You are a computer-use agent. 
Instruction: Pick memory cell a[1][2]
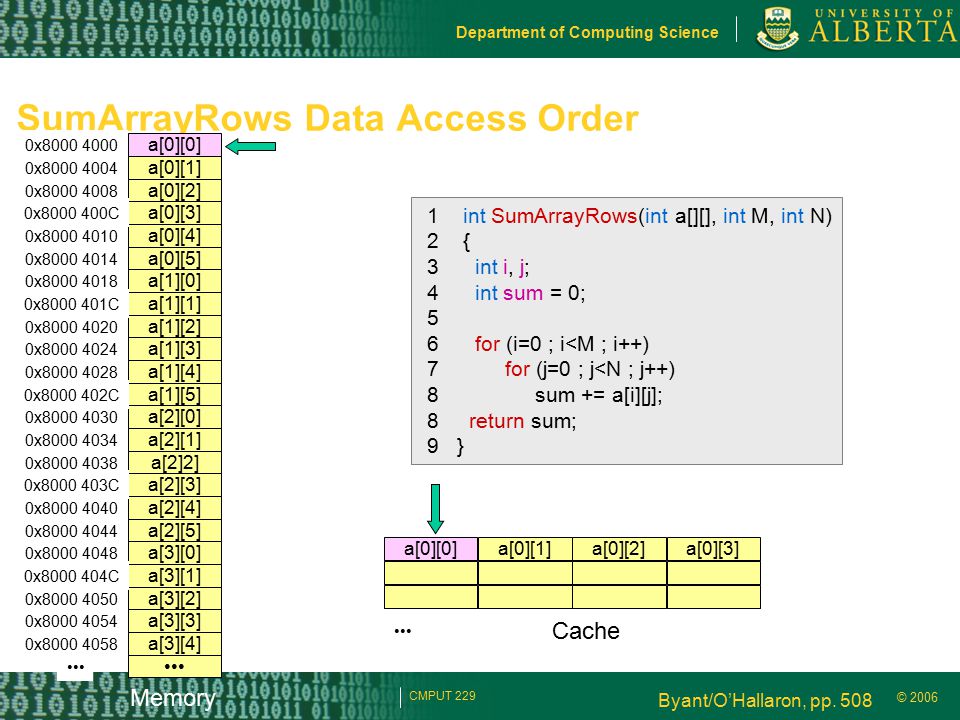click(174, 326)
